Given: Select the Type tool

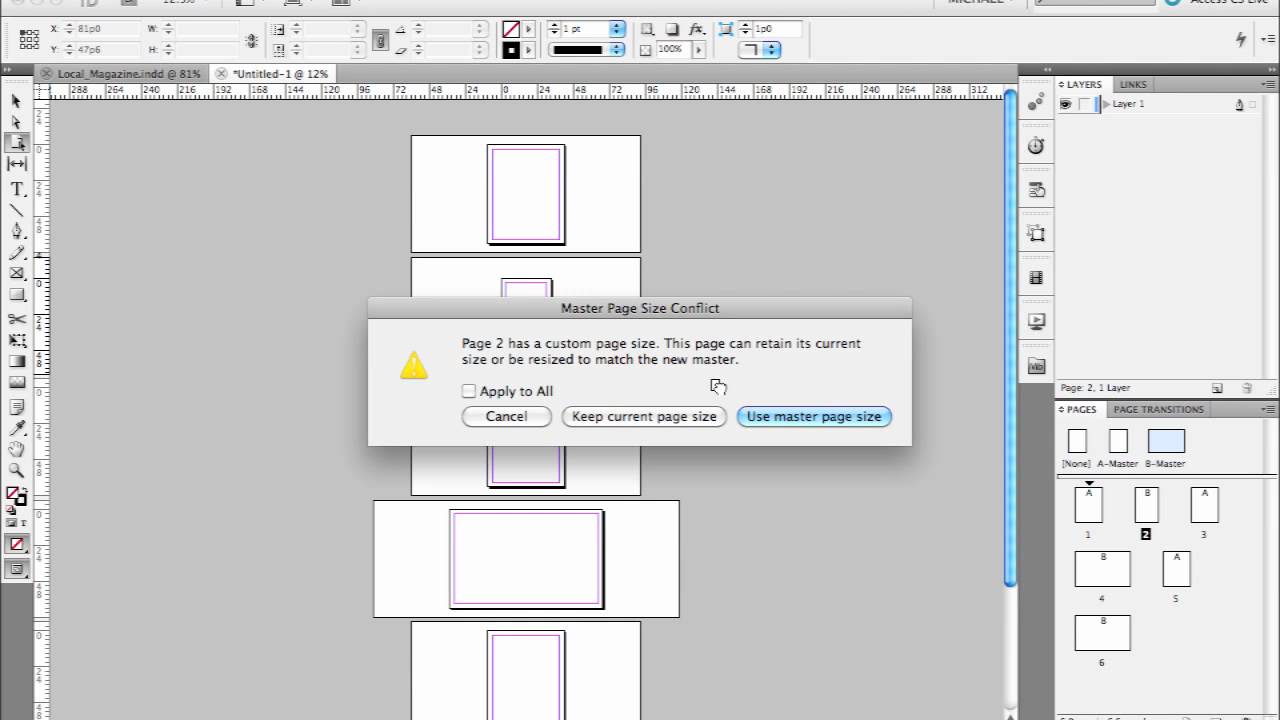Looking at the screenshot, I should (x=16, y=189).
